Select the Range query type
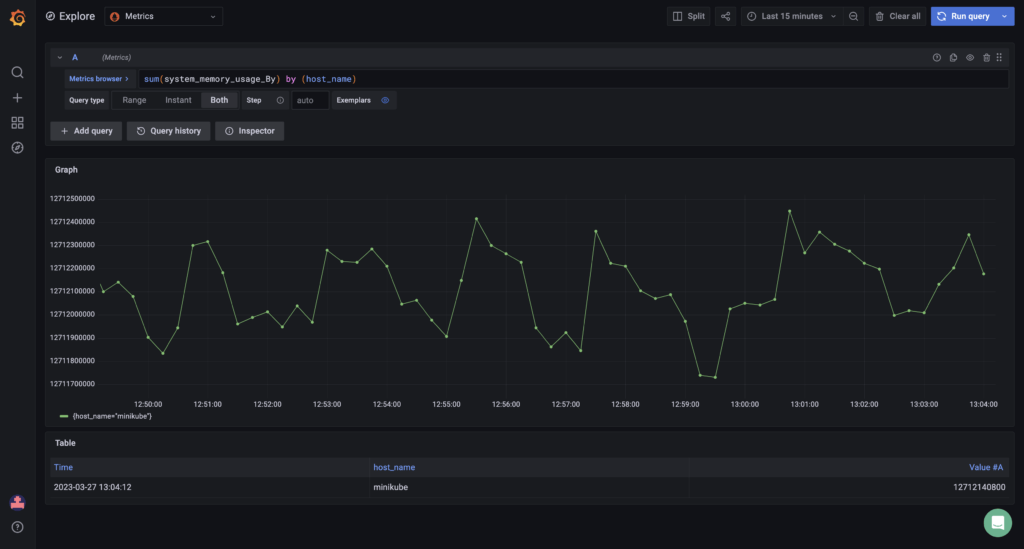Screen dimensions: 1024x549 point(135,101)
